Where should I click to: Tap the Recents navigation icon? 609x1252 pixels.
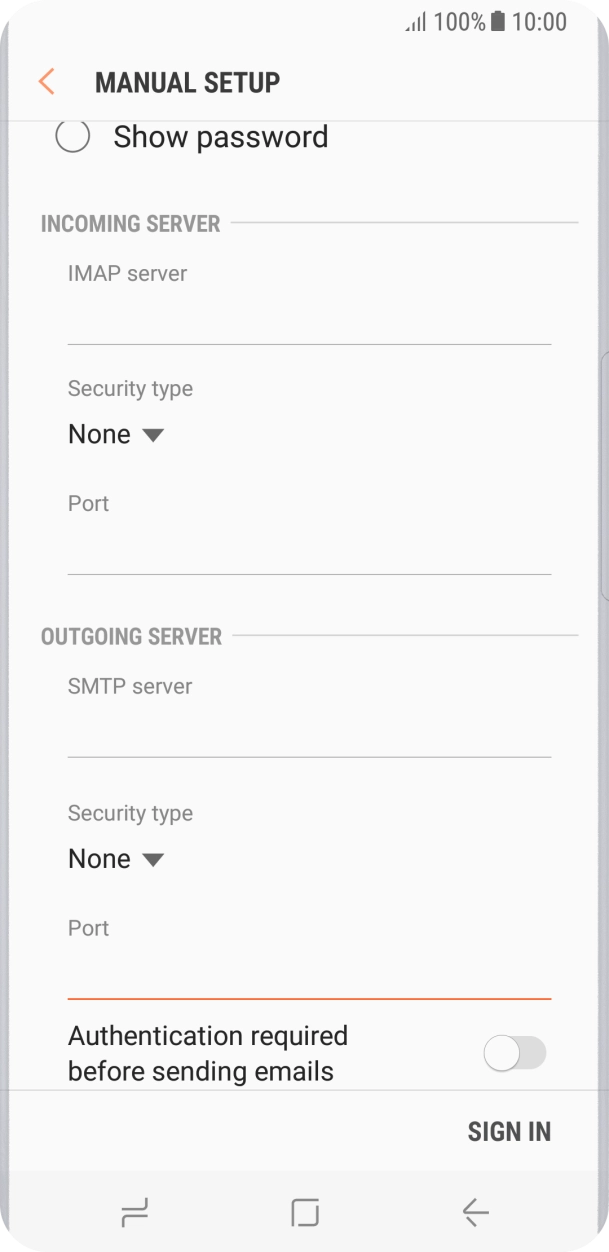(133, 1211)
